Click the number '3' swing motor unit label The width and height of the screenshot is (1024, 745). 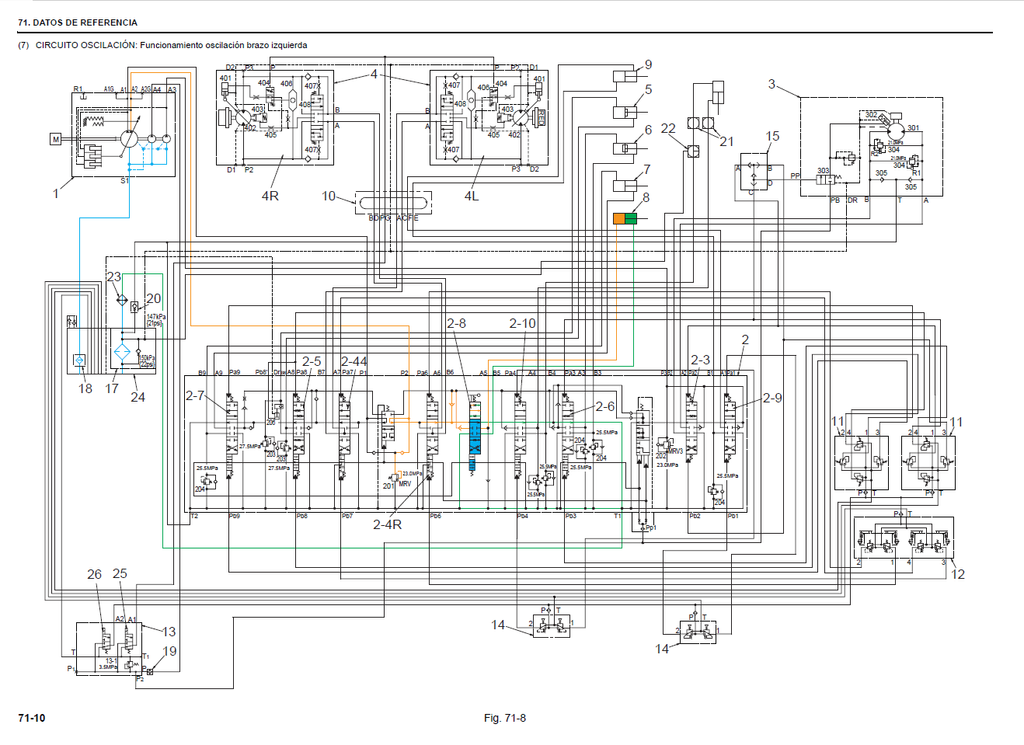point(772,84)
